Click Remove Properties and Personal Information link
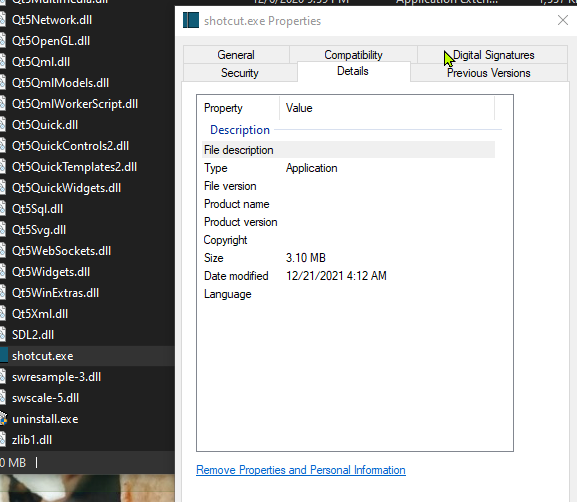 tap(301, 470)
